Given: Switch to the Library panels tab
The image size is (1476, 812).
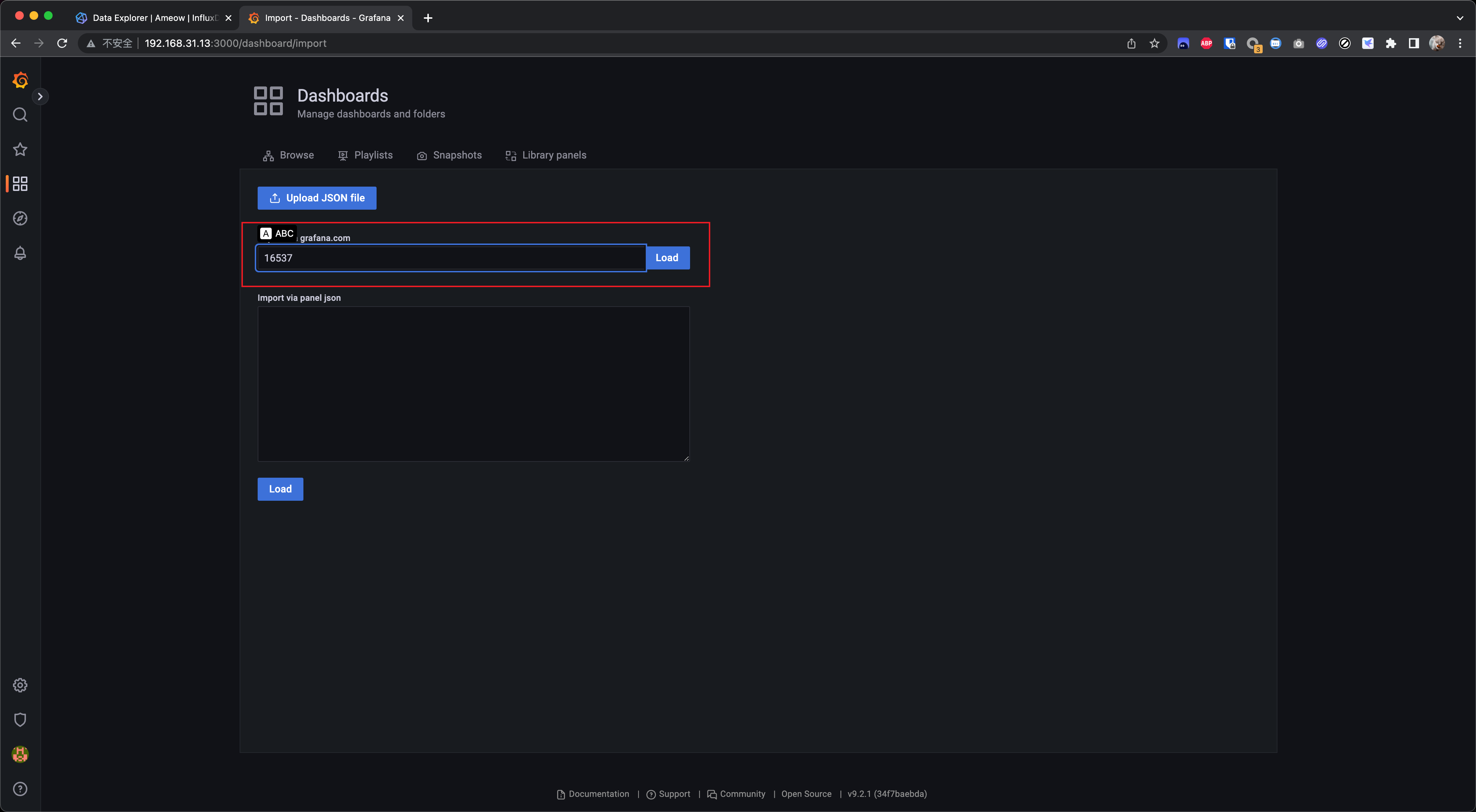Looking at the screenshot, I should click(x=546, y=155).
